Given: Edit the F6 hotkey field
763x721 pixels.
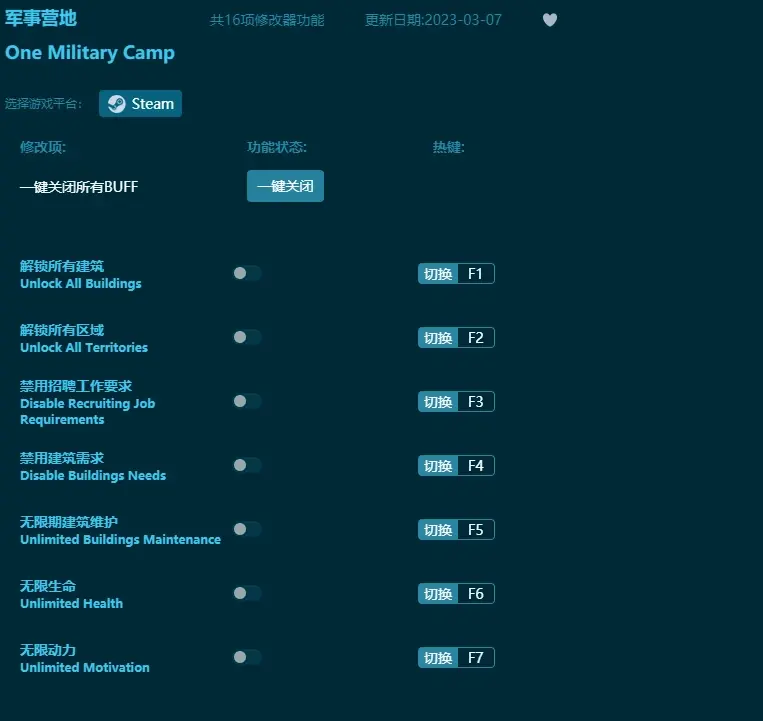Looking at the screenshot, I should 476,594.
